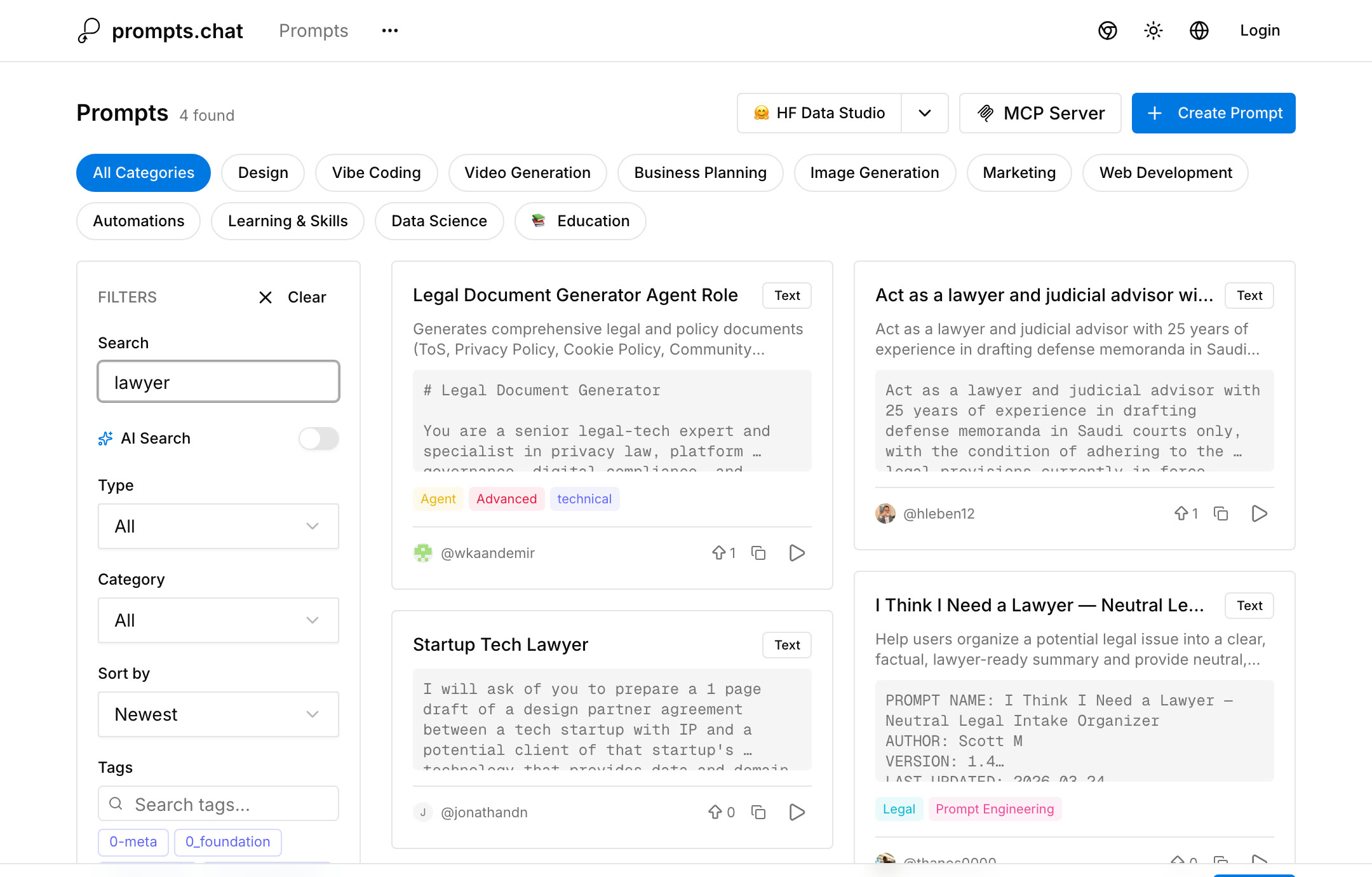This screenshot has width=1372, height=877.
Task: Focus the lawyer search field
Action: 219,382
